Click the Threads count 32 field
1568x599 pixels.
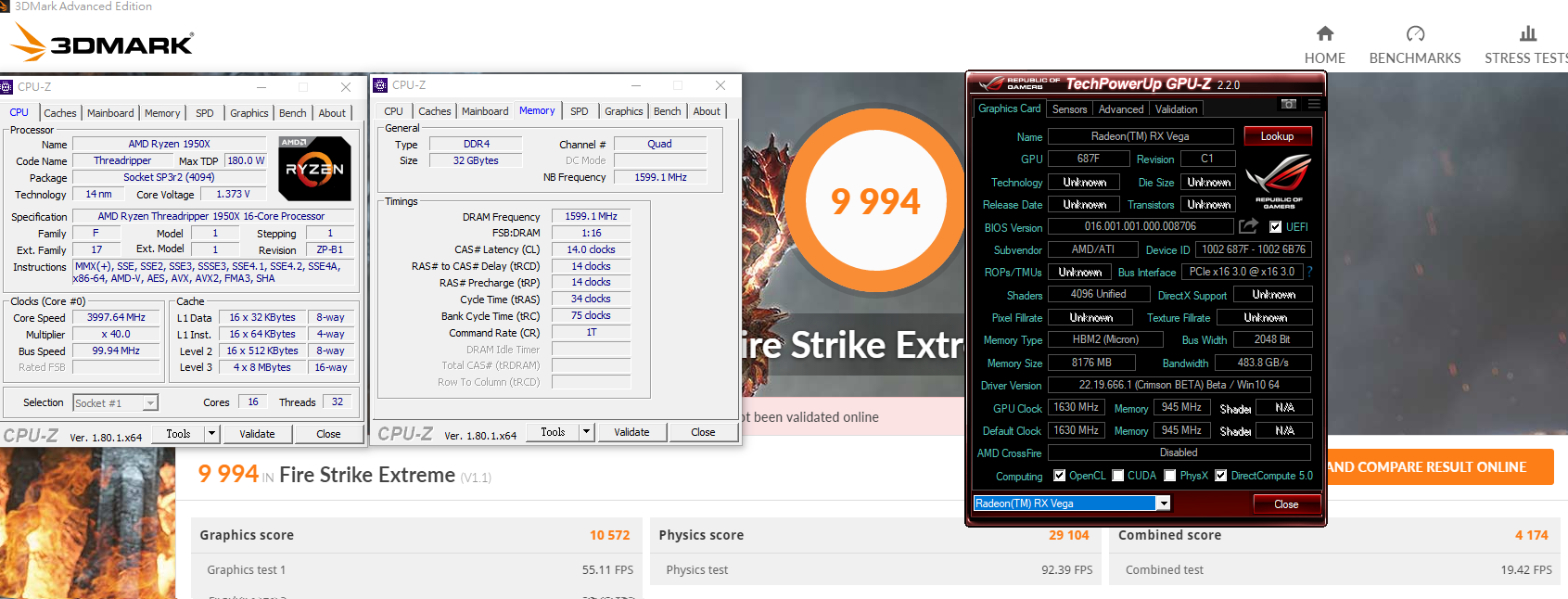338,401
